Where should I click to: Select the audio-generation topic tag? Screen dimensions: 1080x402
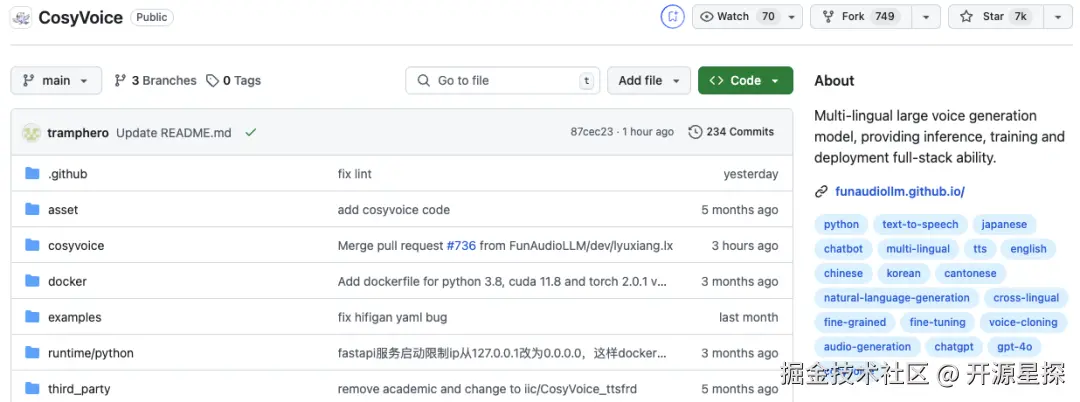pyautogui.click(x=867, y=347)
